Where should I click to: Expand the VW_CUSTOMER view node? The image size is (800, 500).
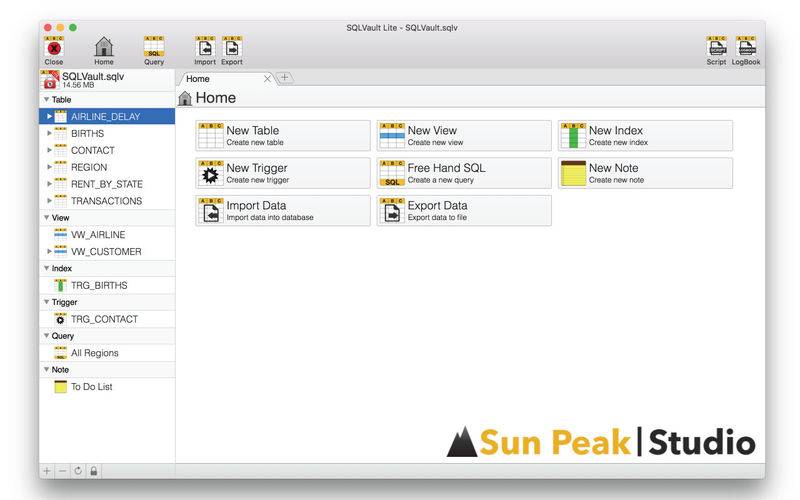pyautogui.click(x=49, y=252)
